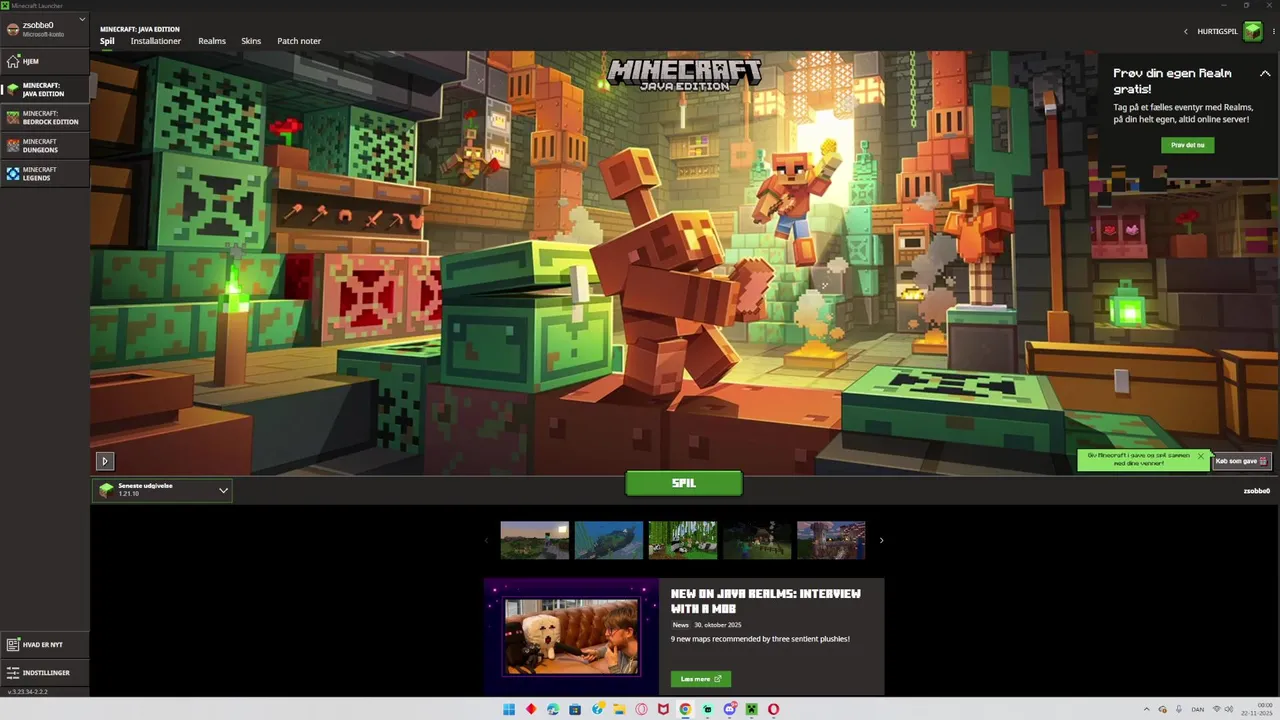Open the red Opera browser taskbar icon
The height and width of the screenshot is (720, 1280).
pos(773,709)
